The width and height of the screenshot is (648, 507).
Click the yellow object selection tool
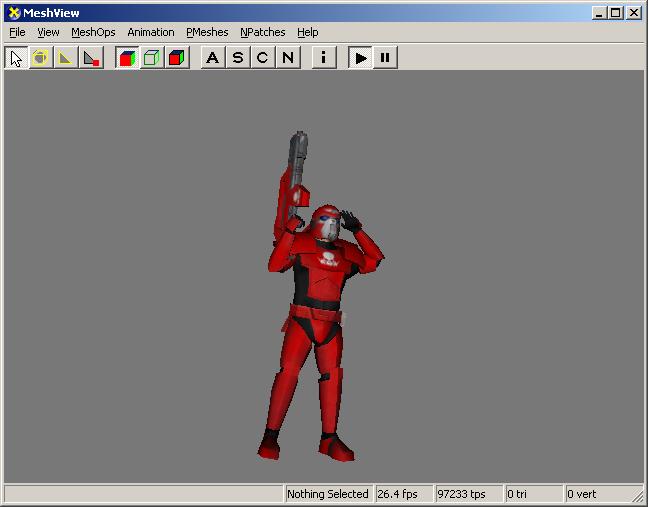(41, 57)
